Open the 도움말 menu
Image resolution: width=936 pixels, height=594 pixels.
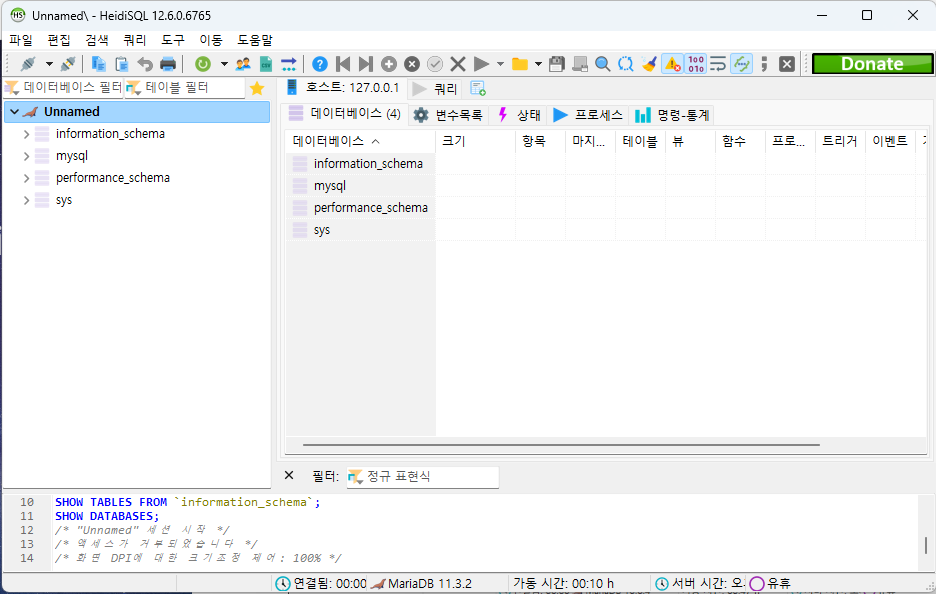click(x=255, y=40)
